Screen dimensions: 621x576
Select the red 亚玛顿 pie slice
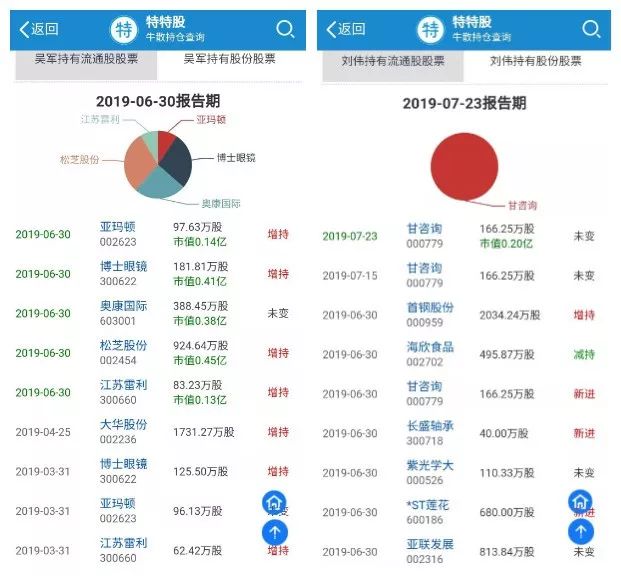(165, 141)
